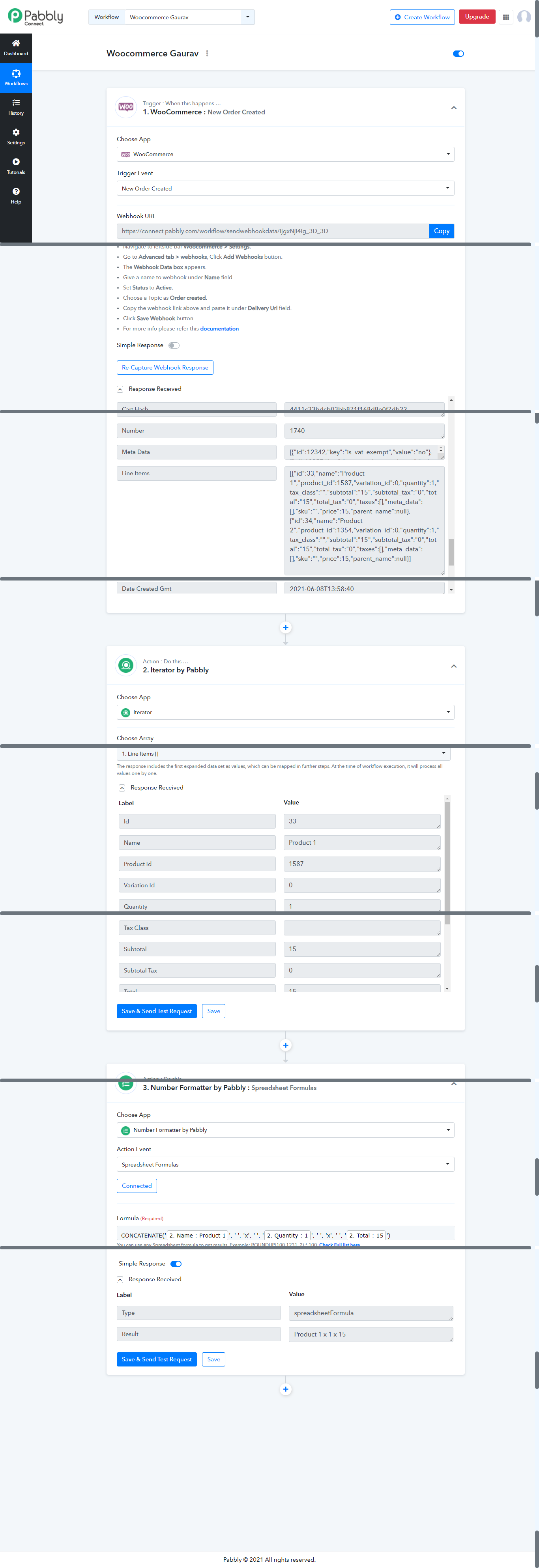
Task: Click the Woocommerce Gaurav workflow title
Action: [152, 54]
